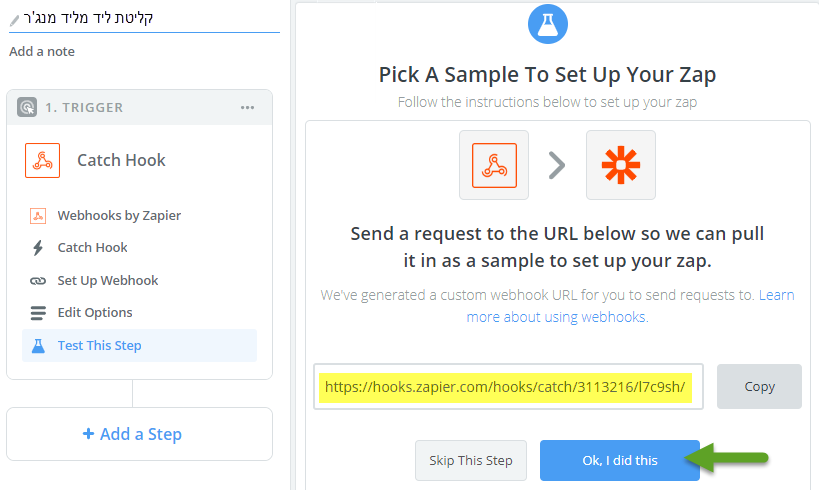Copy the webhook URL with Copy button

pos(759,387)
